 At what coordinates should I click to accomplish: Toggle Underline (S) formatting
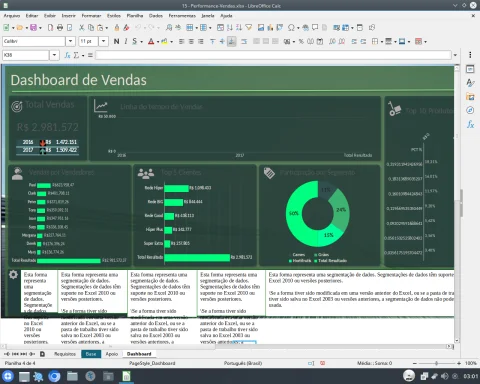[135, 41]
